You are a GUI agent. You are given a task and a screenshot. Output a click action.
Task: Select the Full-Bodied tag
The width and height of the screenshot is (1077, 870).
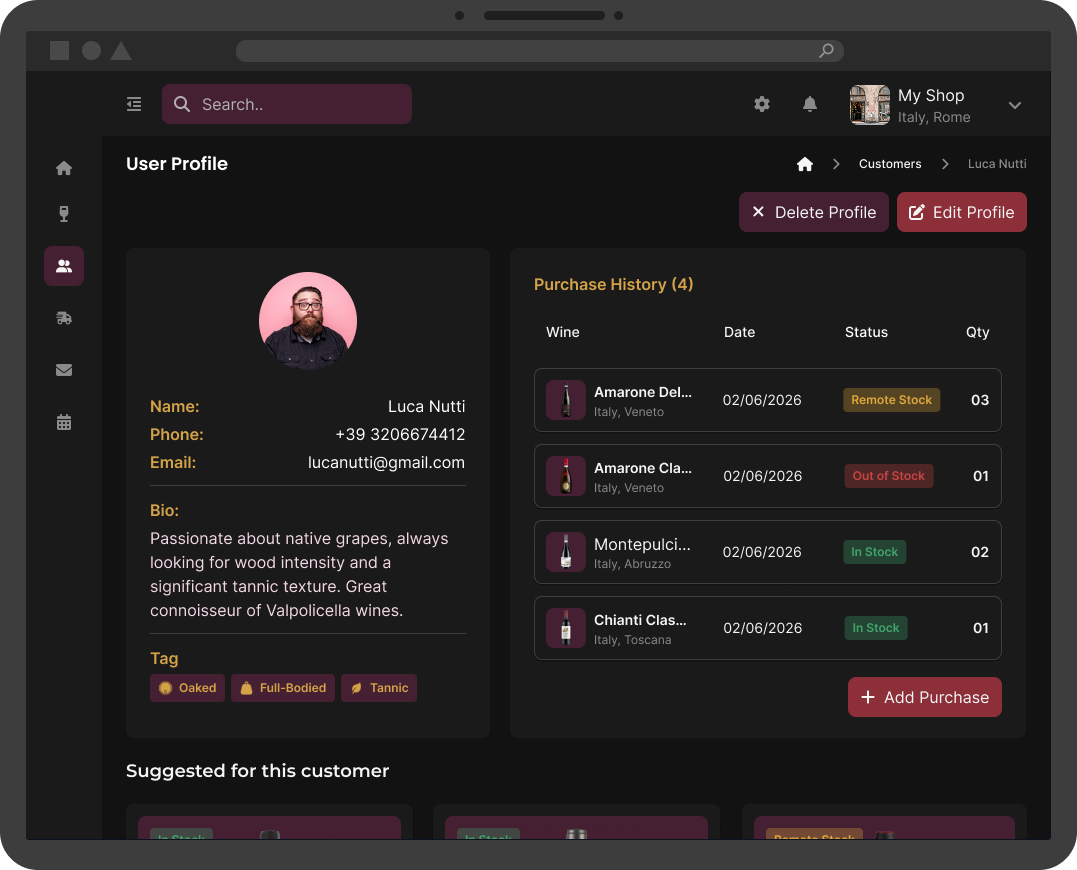click(x=283, y=688)
